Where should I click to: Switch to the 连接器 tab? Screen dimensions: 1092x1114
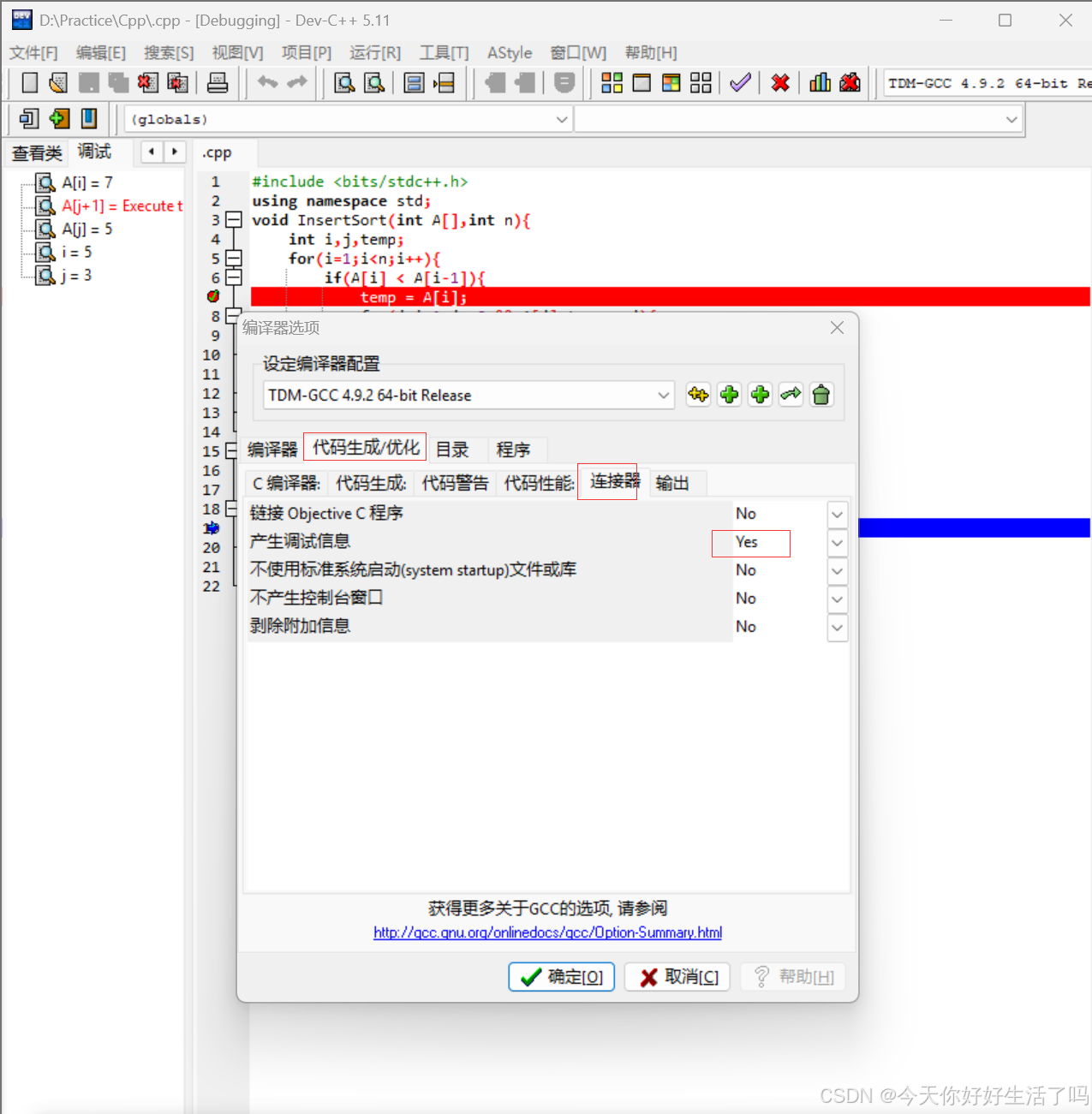pos(608,481)
